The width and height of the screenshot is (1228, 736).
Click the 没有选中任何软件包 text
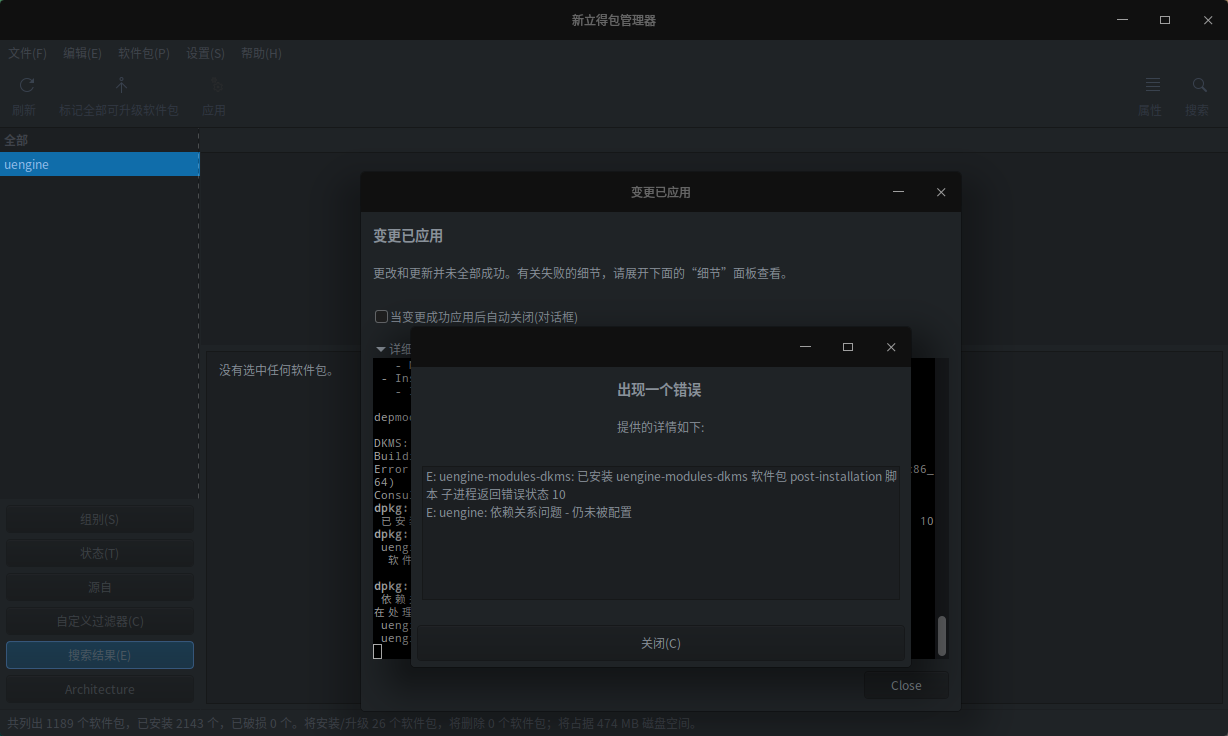pos(276,371)
